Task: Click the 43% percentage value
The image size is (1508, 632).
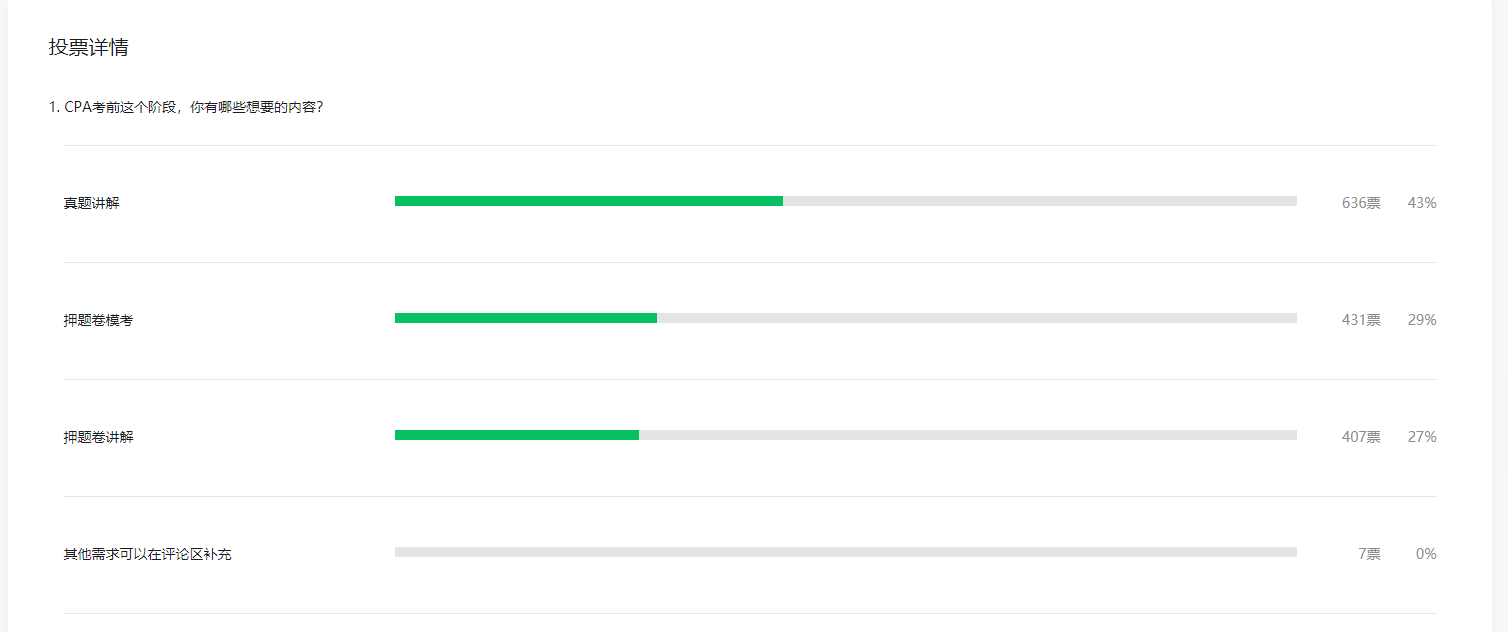Action: tap(1422, 203)
